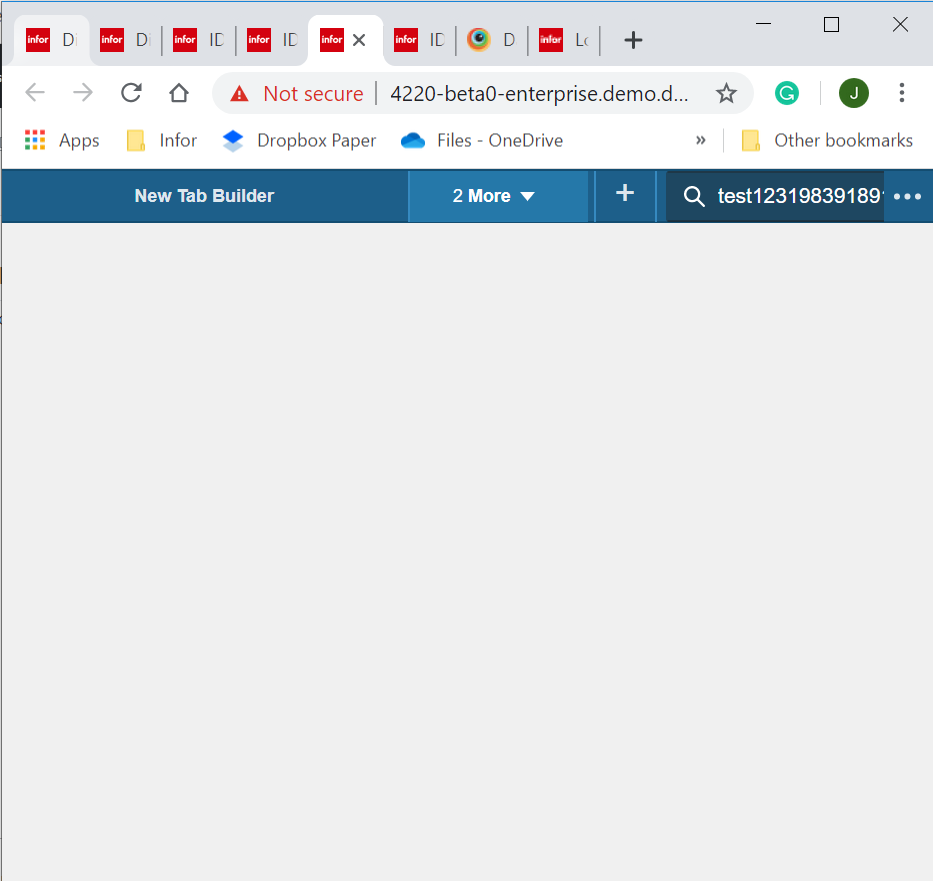Open the Dropbox Paper bookmark
Image resolution: width=933 pixels, height=881 pixels.
(299, 140)
